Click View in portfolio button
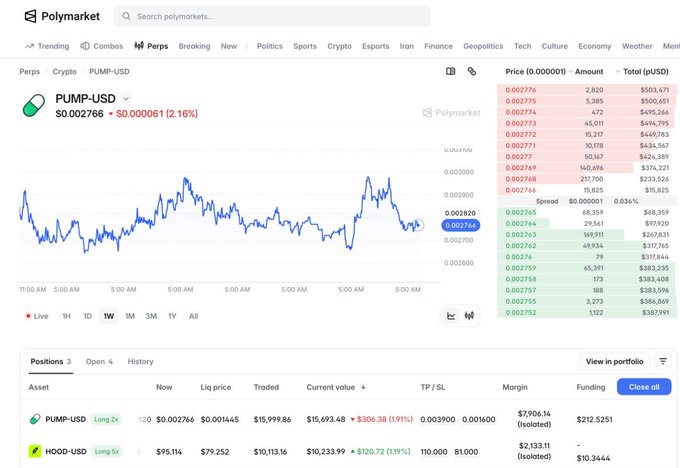680x468 pixels. 615,361
